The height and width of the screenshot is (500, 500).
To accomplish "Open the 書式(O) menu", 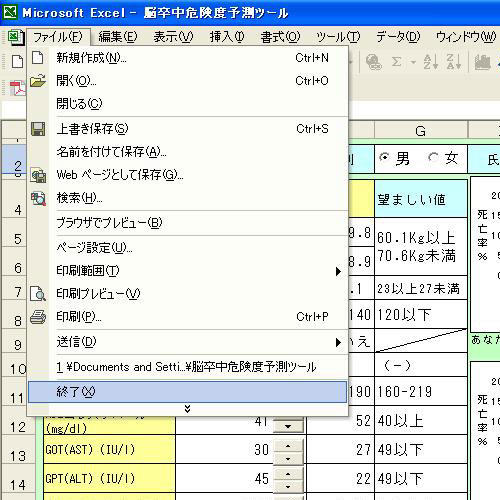I will pyautogui.click(x=280, y=37).
